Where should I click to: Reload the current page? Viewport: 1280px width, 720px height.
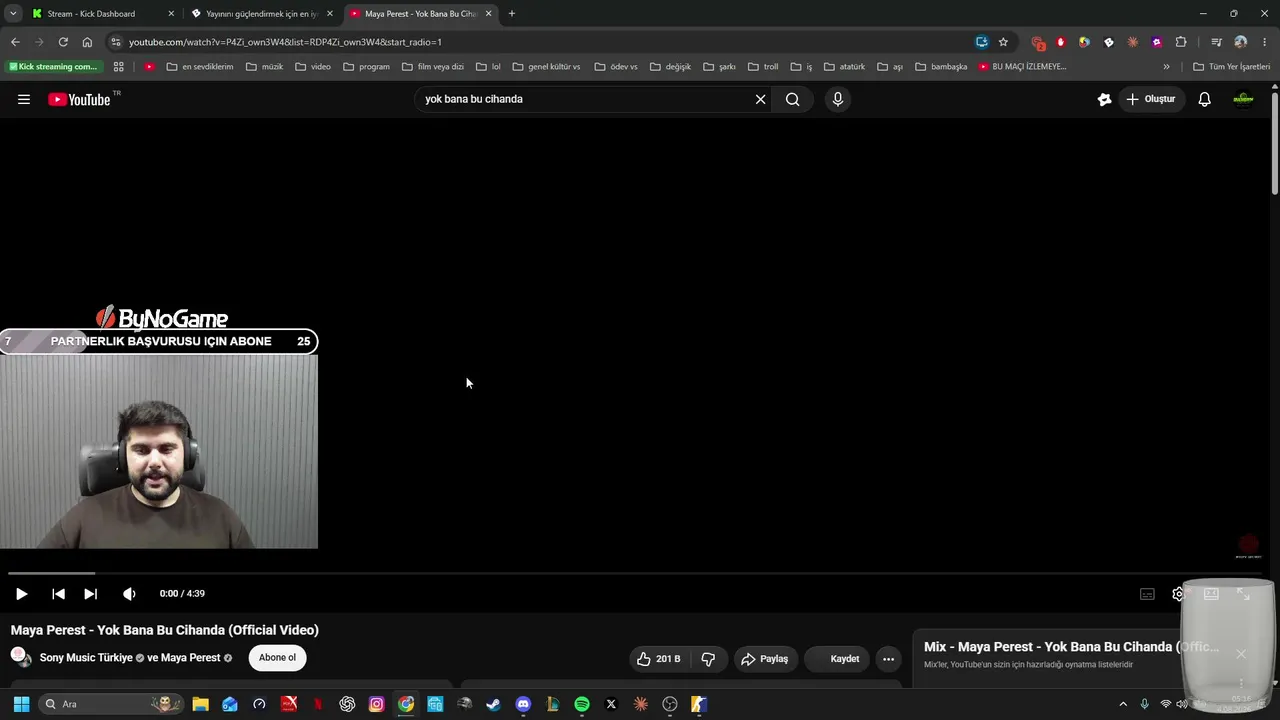(63, 42)
